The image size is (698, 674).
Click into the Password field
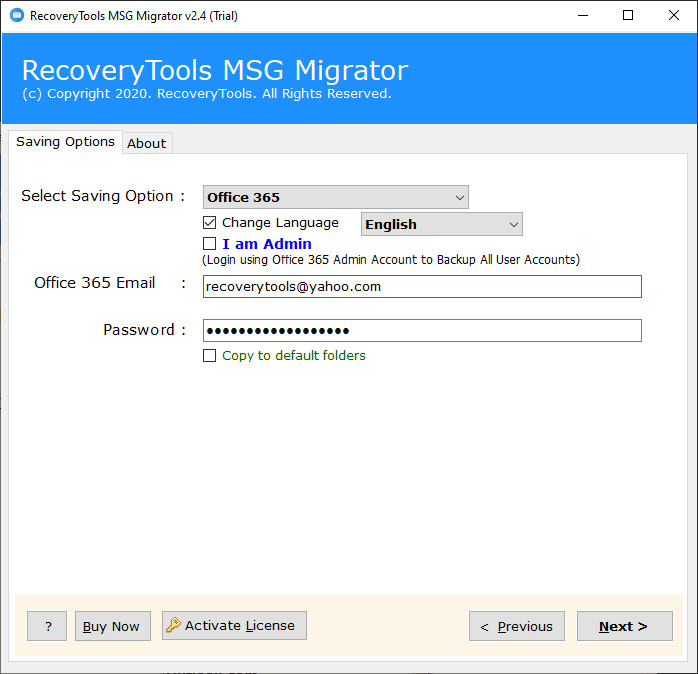point(422,330)
